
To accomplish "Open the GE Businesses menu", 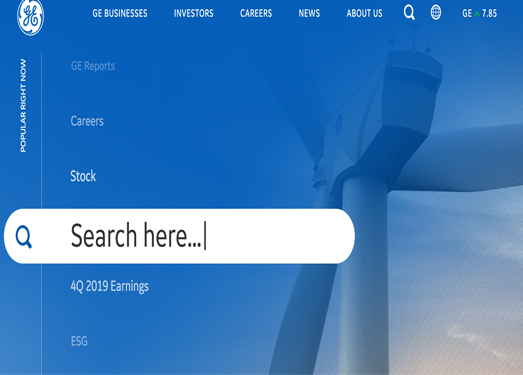I will point(120,13).
